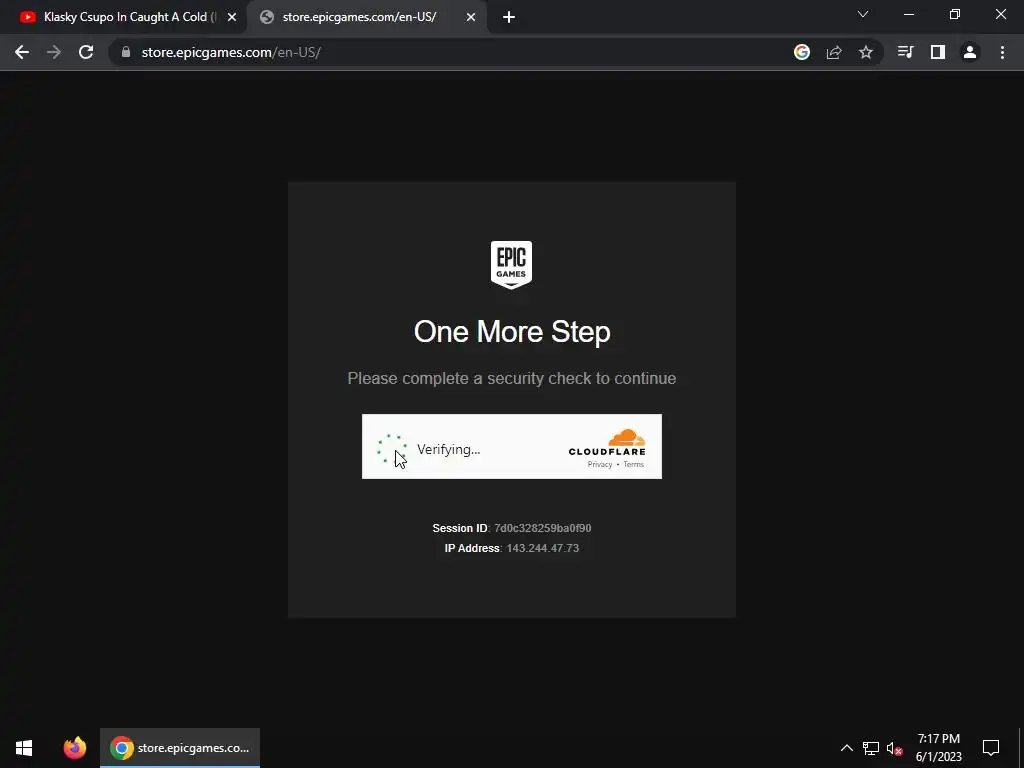1024x768 pixels.
Task: Open Cloudflare Privacy link
Action: coord(600,464)
